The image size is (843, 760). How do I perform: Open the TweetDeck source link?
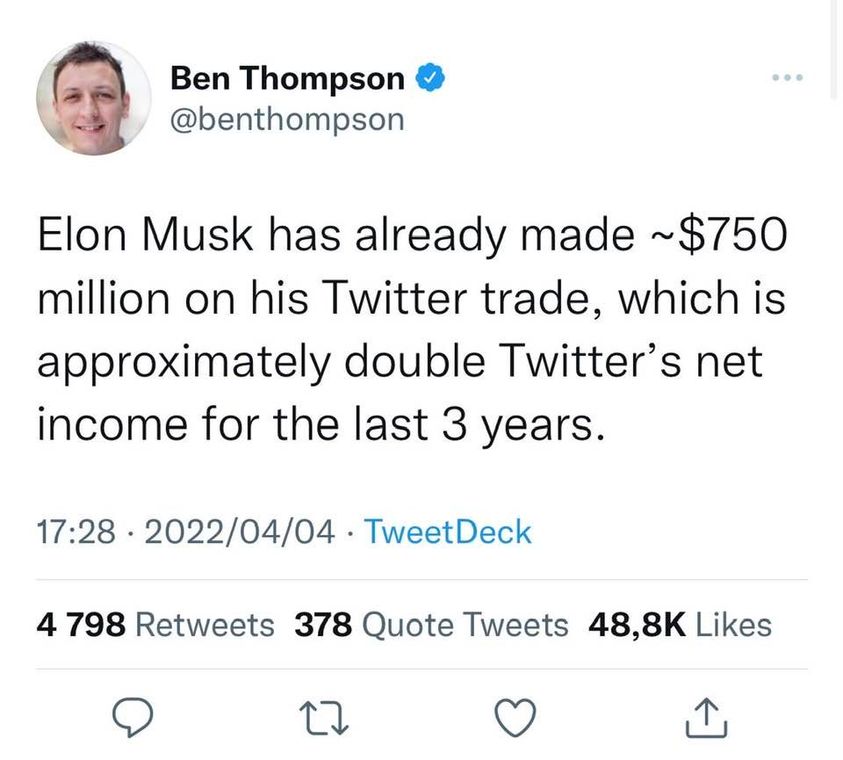pyautogui.click(x=447, y=532)
